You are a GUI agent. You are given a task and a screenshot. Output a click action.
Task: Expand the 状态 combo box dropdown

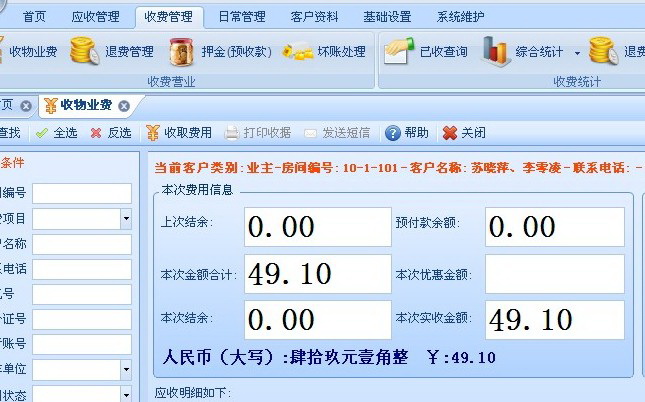coord(126,394)
